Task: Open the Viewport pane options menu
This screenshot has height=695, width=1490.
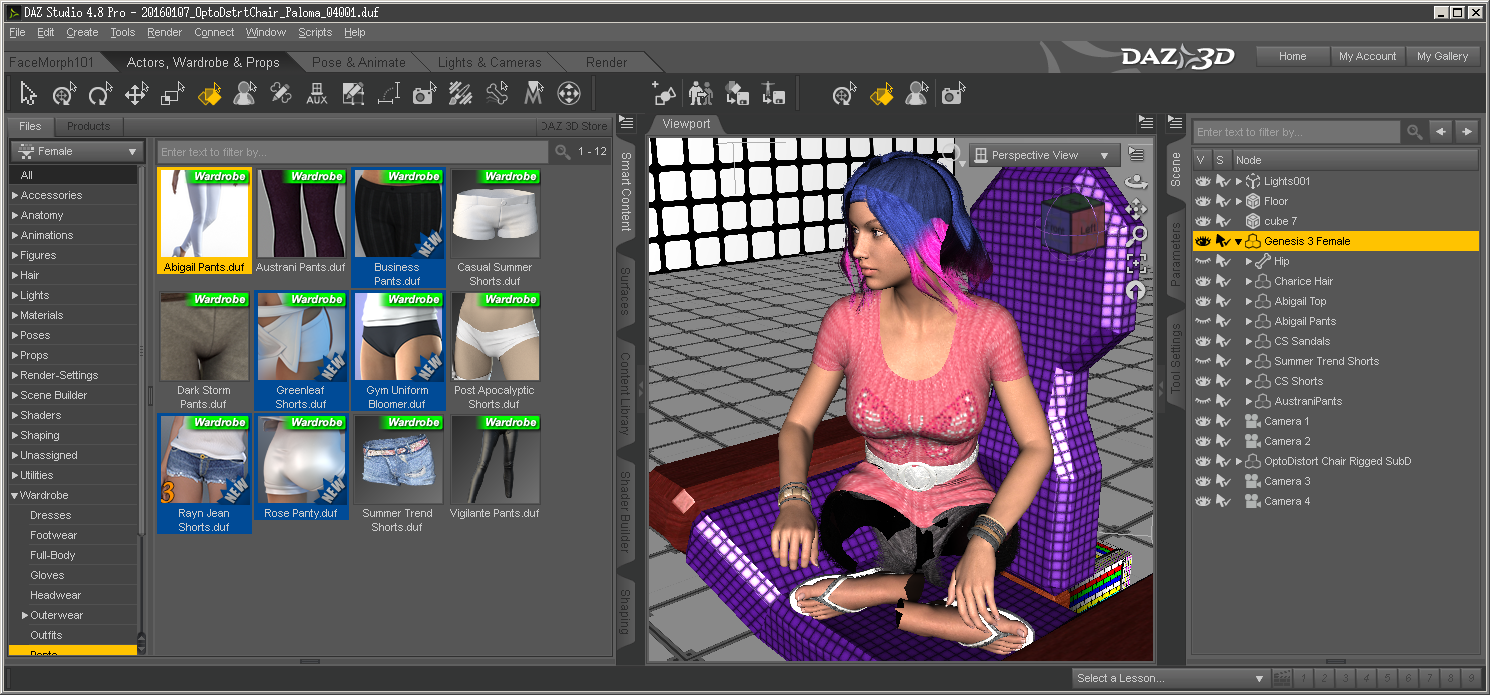Action: pyautogui.click(x=1147, y=123)
